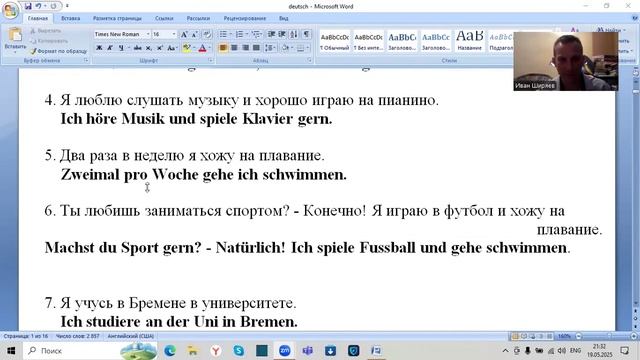Toggle justify alignment
This screenshot has height=360, width=640.
tap(256, 48)
